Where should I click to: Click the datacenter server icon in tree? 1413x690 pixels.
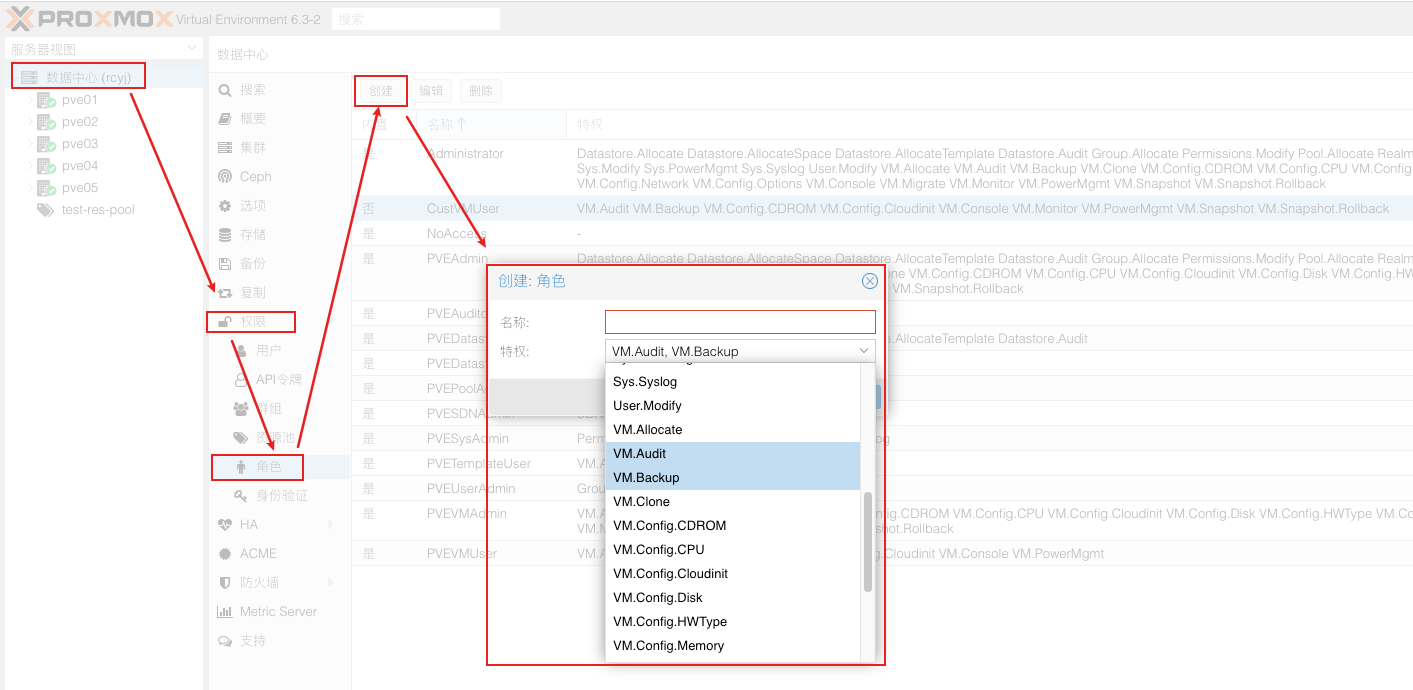click(x=29, y=78)
